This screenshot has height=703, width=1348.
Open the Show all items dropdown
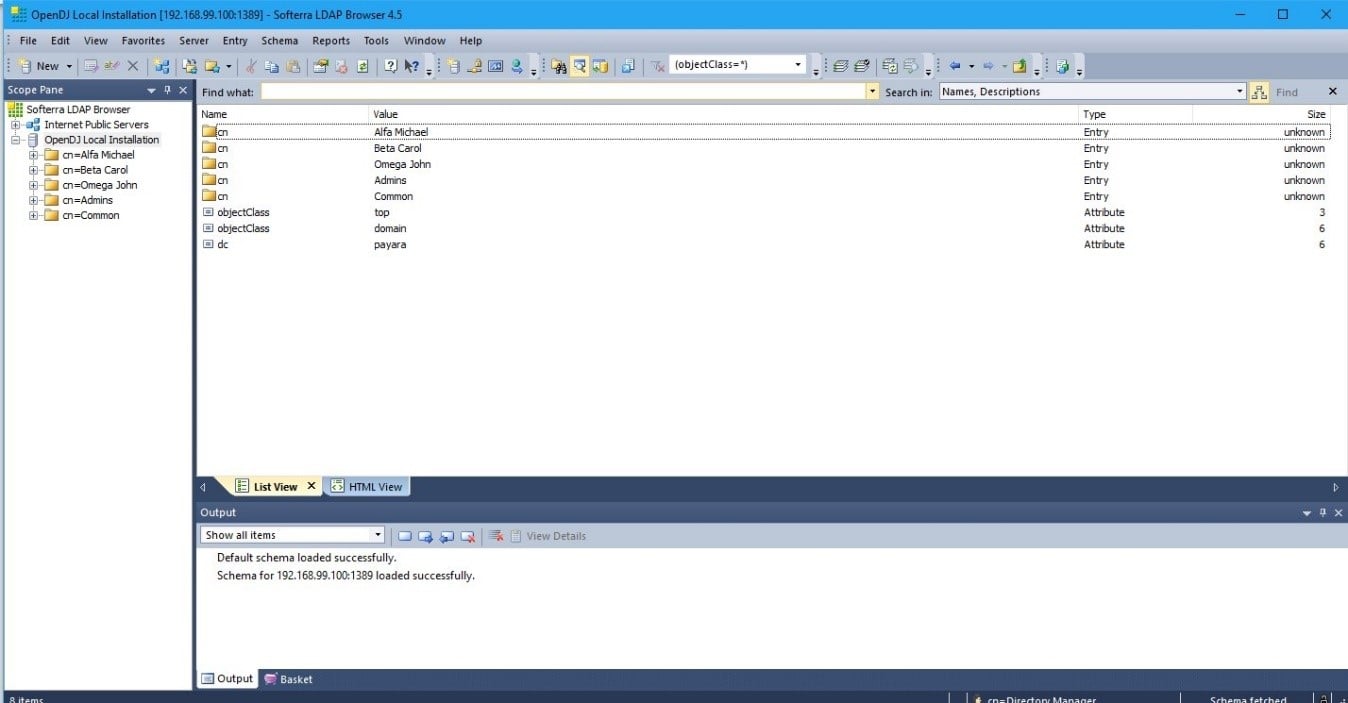click(x=377, y=535)
